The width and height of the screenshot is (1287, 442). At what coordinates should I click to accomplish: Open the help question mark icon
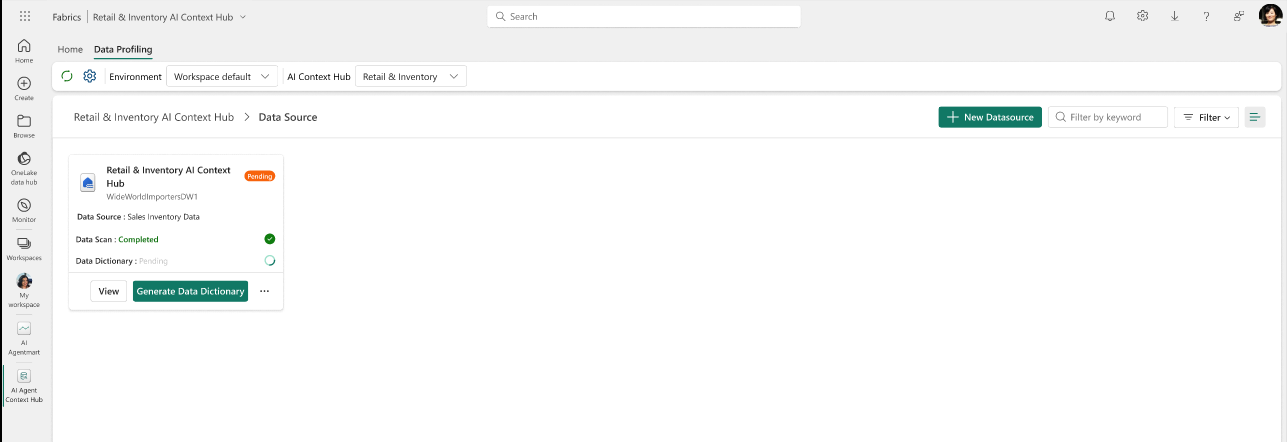[1207, 16]
